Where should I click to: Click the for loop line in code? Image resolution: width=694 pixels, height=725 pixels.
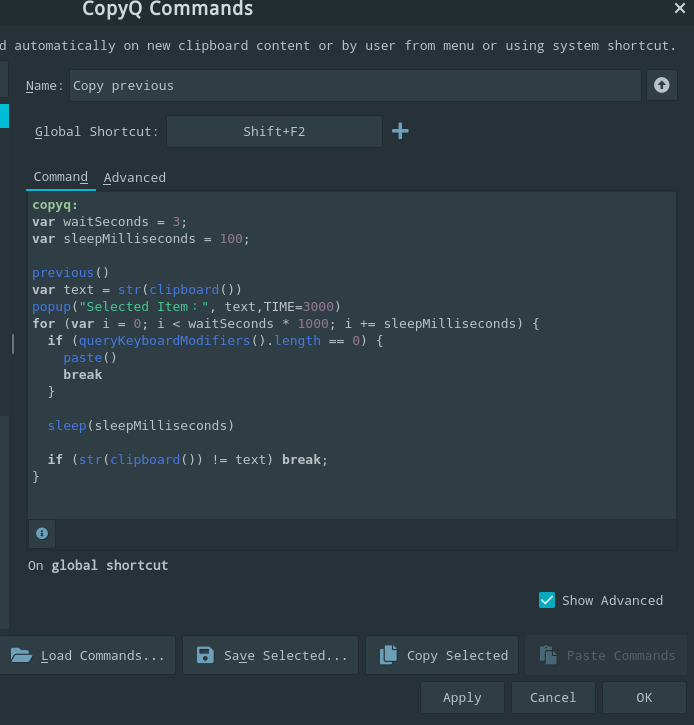click(286, 324)
